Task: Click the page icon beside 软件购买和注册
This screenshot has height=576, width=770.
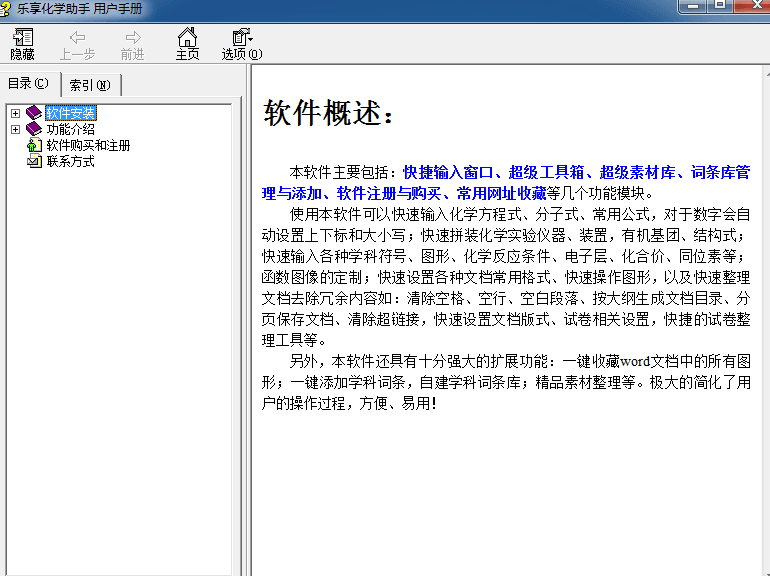Action: (x=34, y=145)
